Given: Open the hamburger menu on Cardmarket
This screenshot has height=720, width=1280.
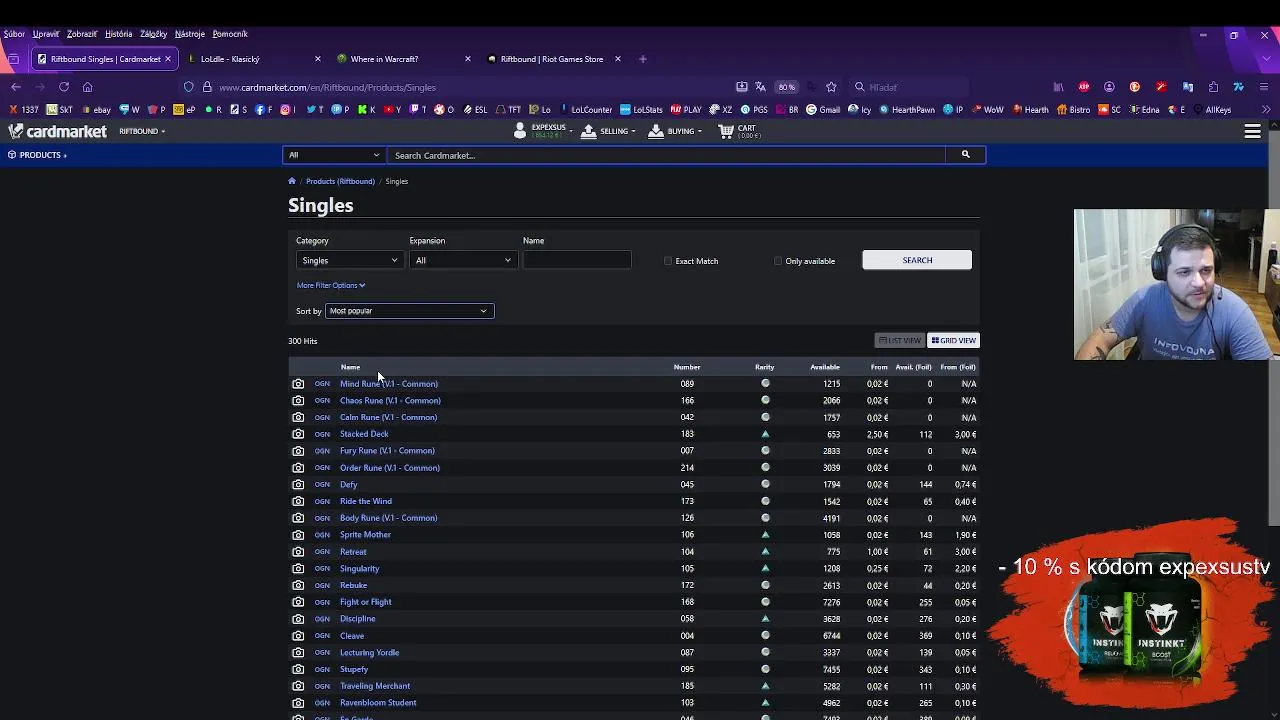Looking at the screenshot, I should (1252, 131).
